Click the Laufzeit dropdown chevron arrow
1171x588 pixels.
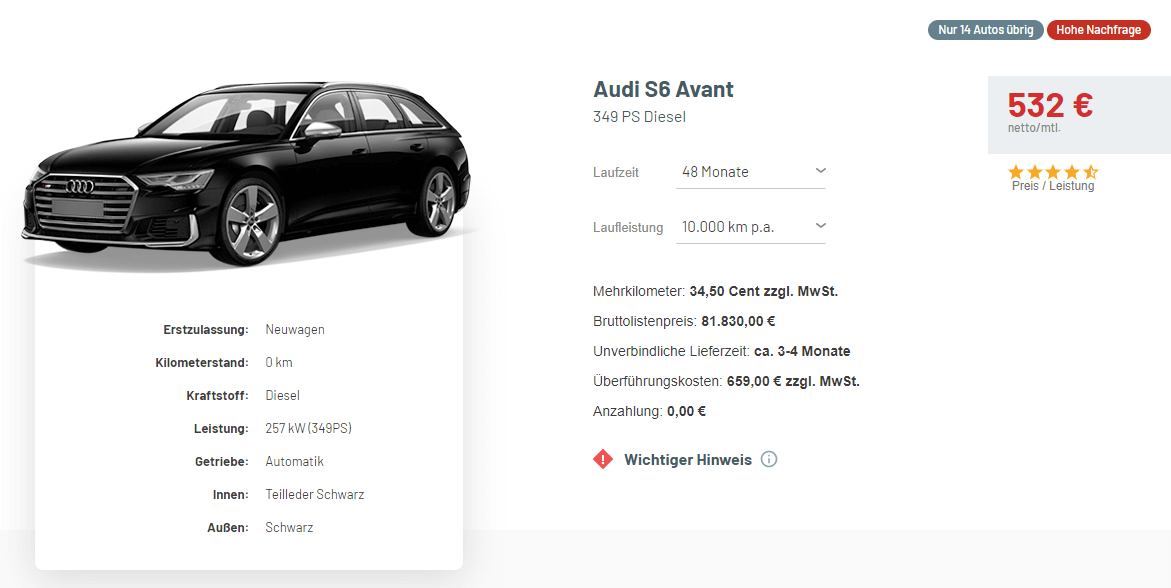(x=820, y=171)
